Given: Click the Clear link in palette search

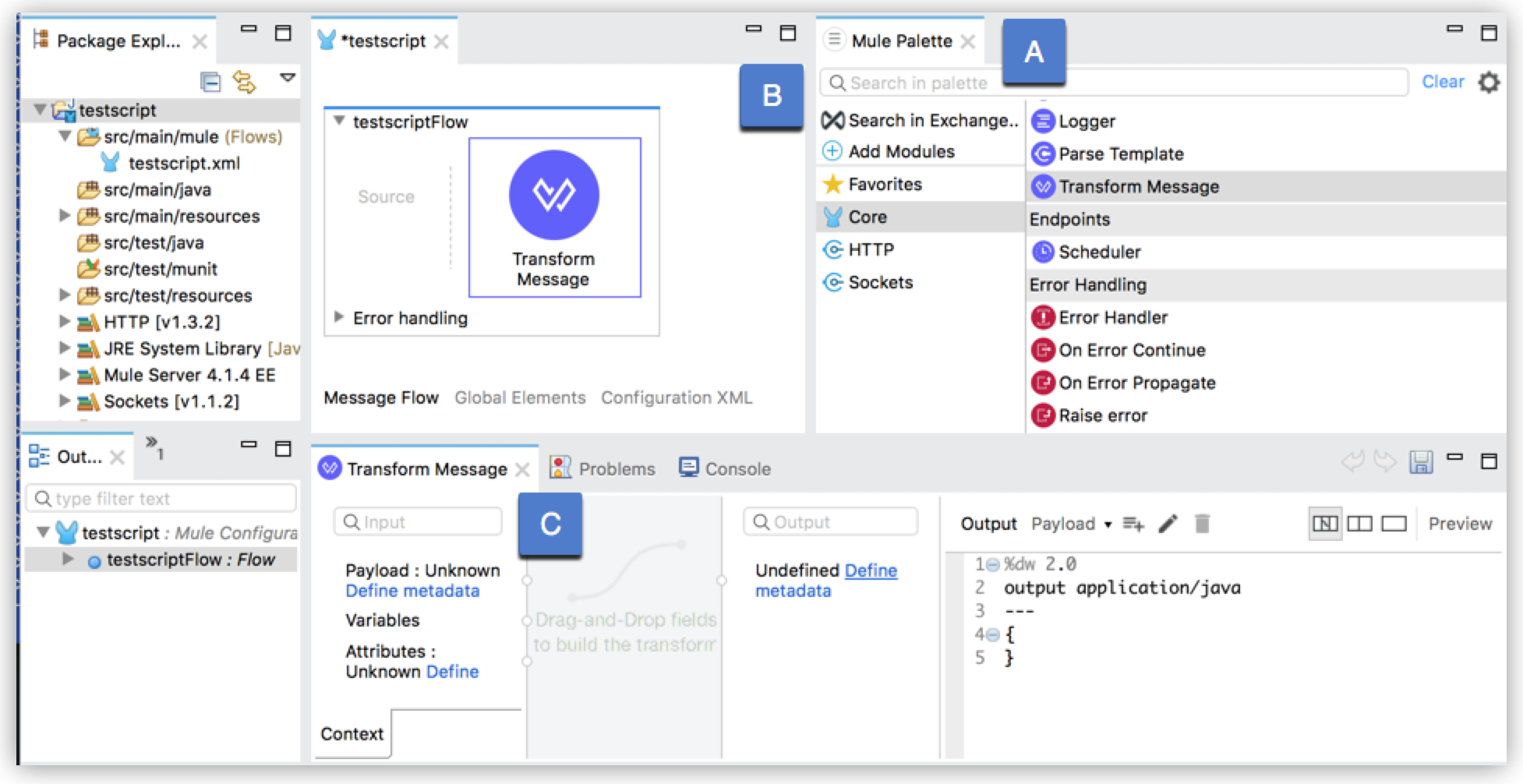Looking at the screenshot, I should (1443, 82).
